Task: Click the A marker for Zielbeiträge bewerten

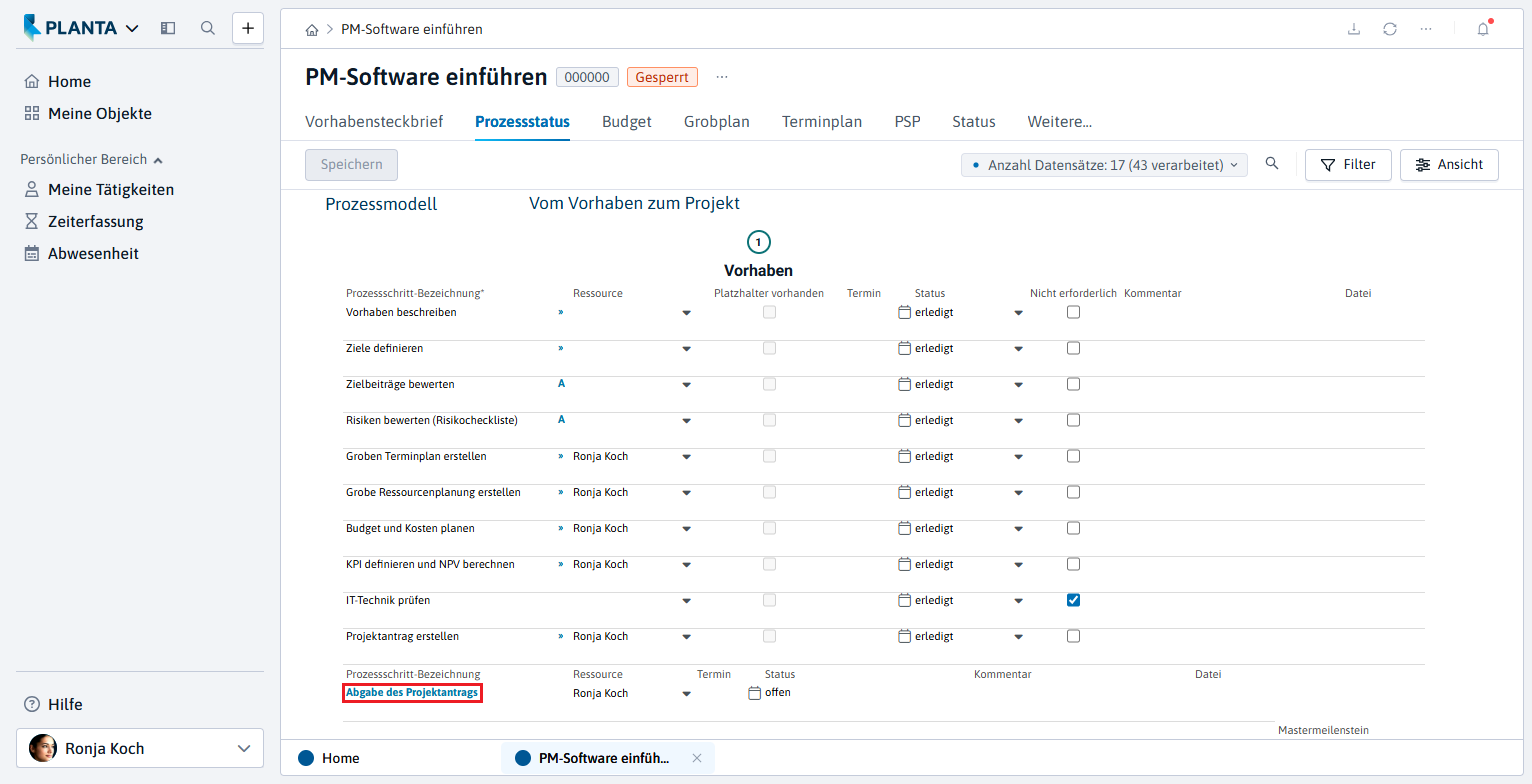Action: coord(561,384)
